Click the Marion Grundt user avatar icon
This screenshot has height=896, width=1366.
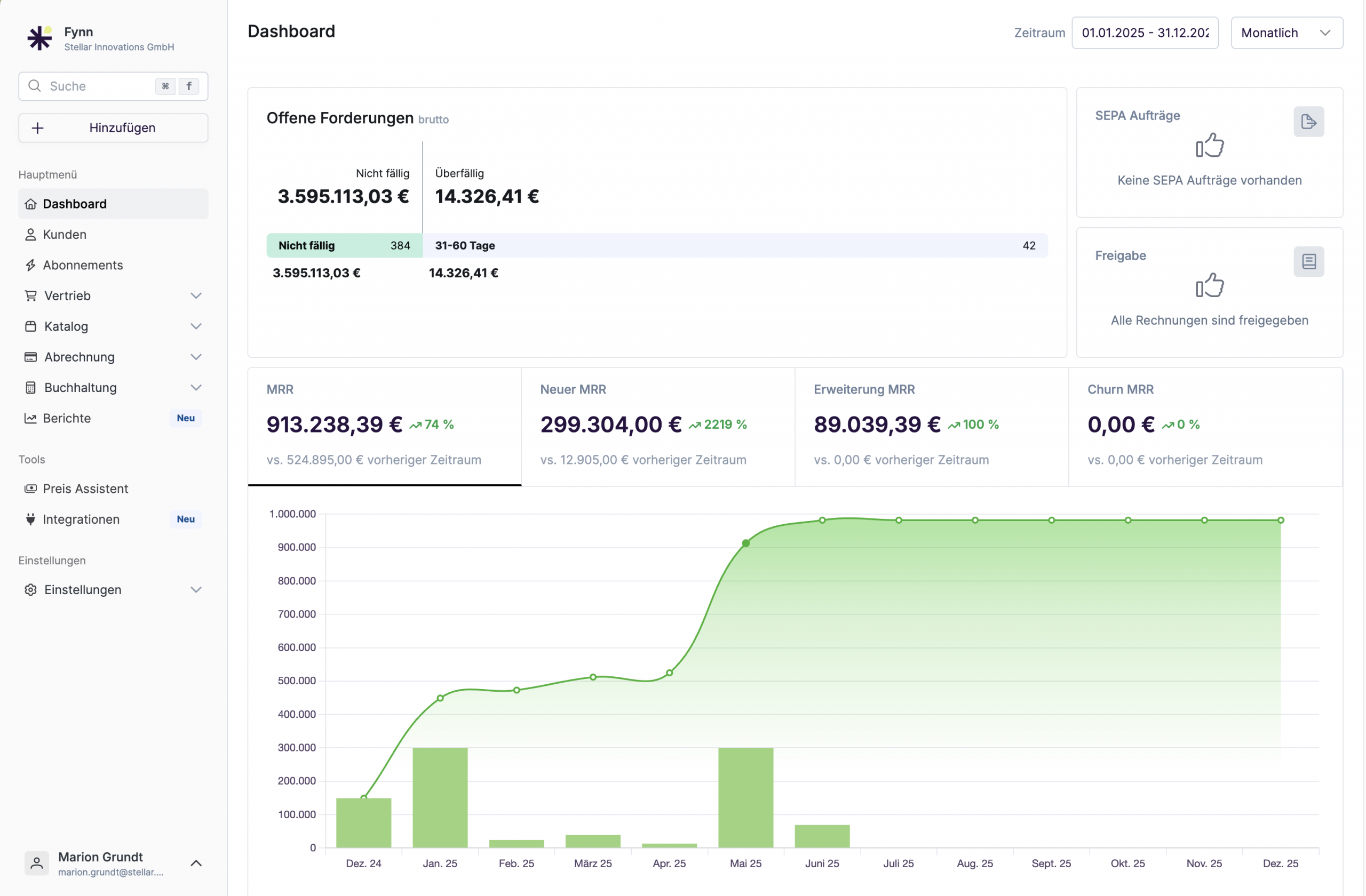click(36, 863)
